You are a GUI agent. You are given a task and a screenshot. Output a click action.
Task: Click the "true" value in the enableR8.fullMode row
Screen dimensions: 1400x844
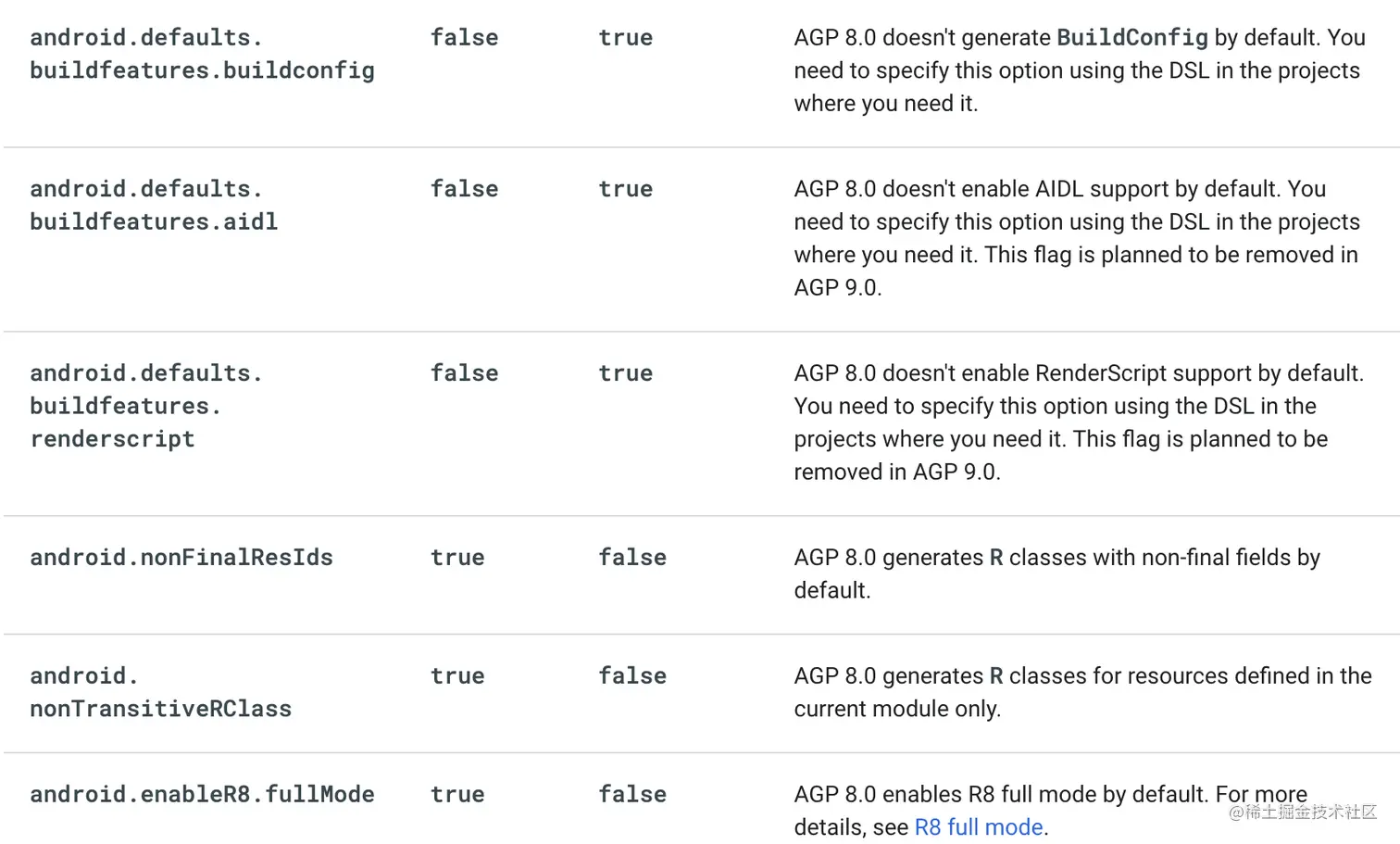(457, 795)
